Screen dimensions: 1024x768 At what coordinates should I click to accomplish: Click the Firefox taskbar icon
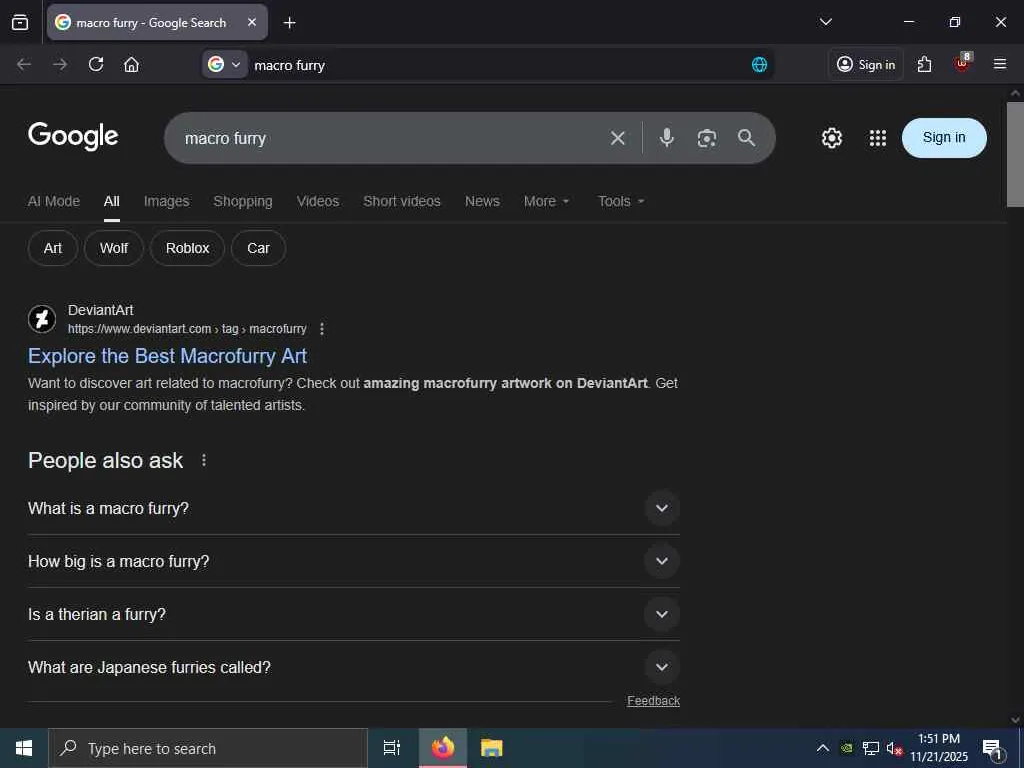click(443, 748)
